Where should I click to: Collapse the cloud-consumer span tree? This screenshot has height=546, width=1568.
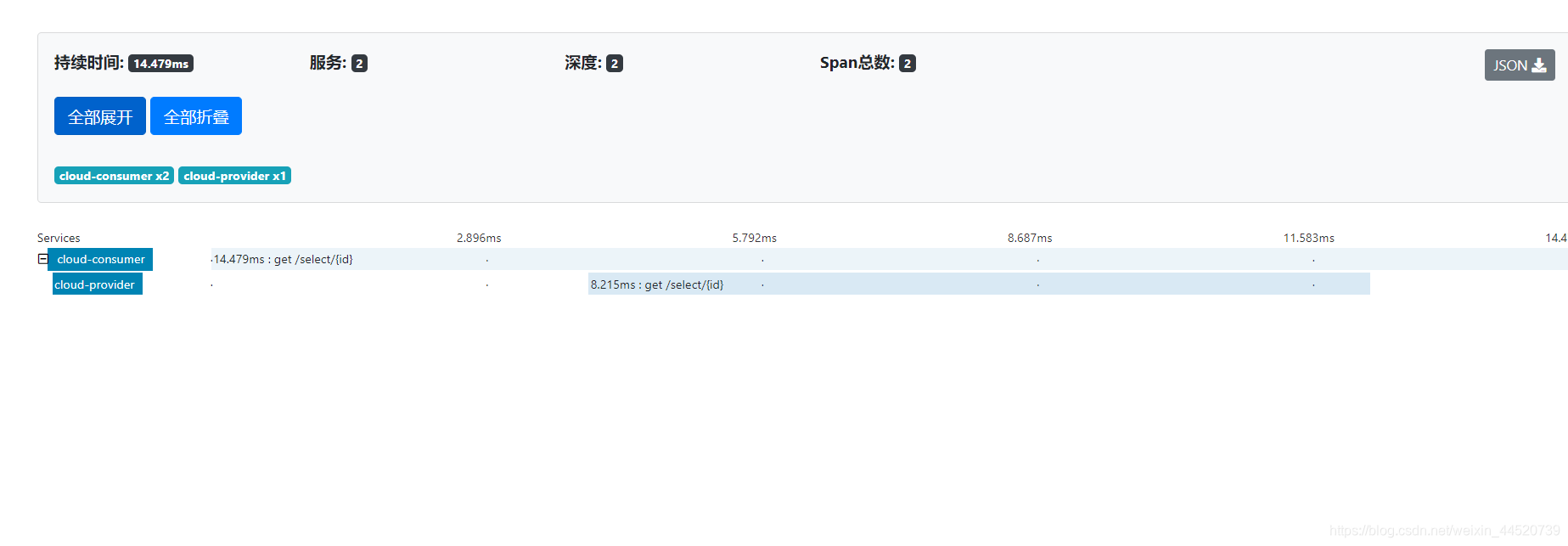click(42, 259)
